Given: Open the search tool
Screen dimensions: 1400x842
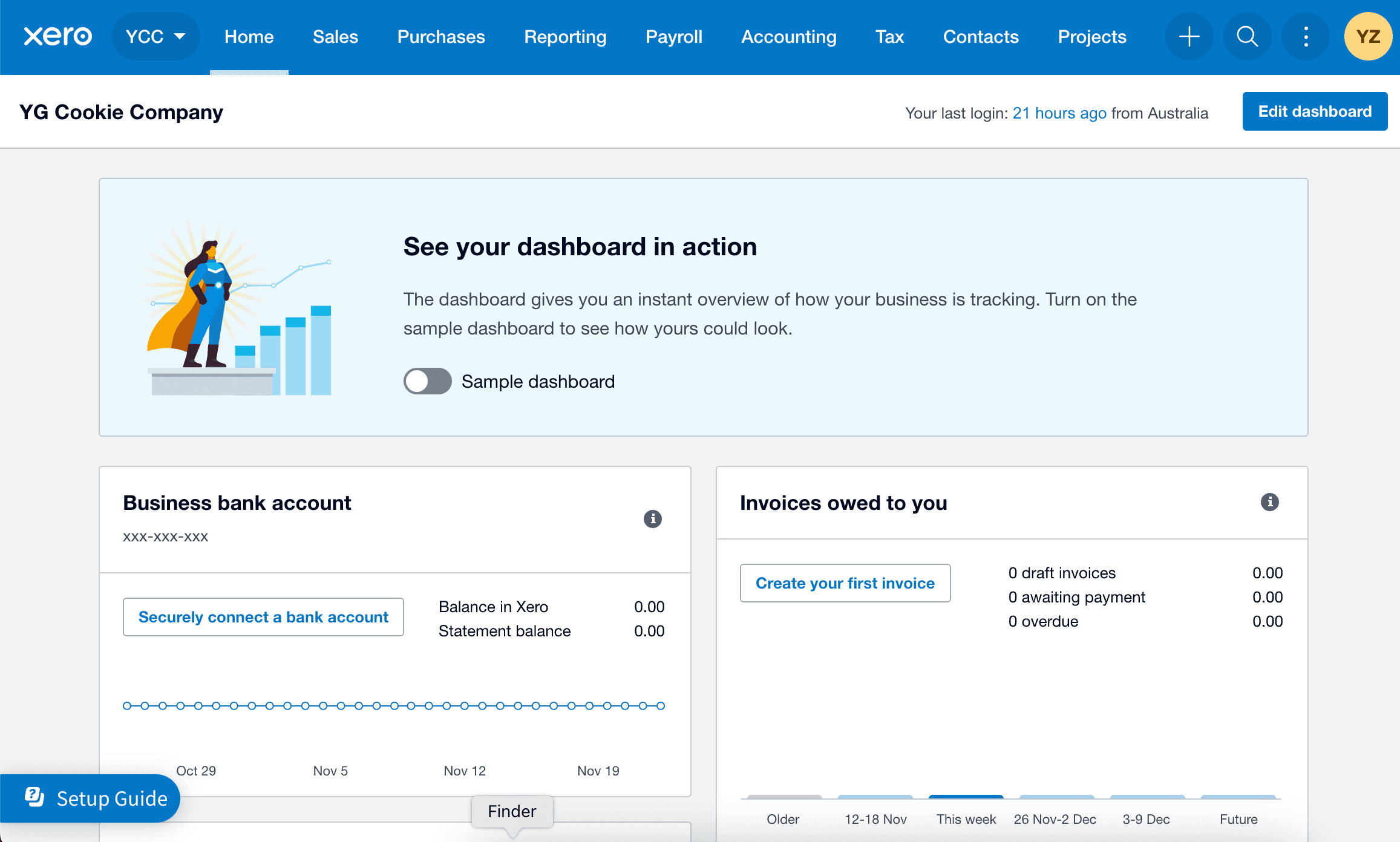Looking at the screenshot, I should [1247, 36].
